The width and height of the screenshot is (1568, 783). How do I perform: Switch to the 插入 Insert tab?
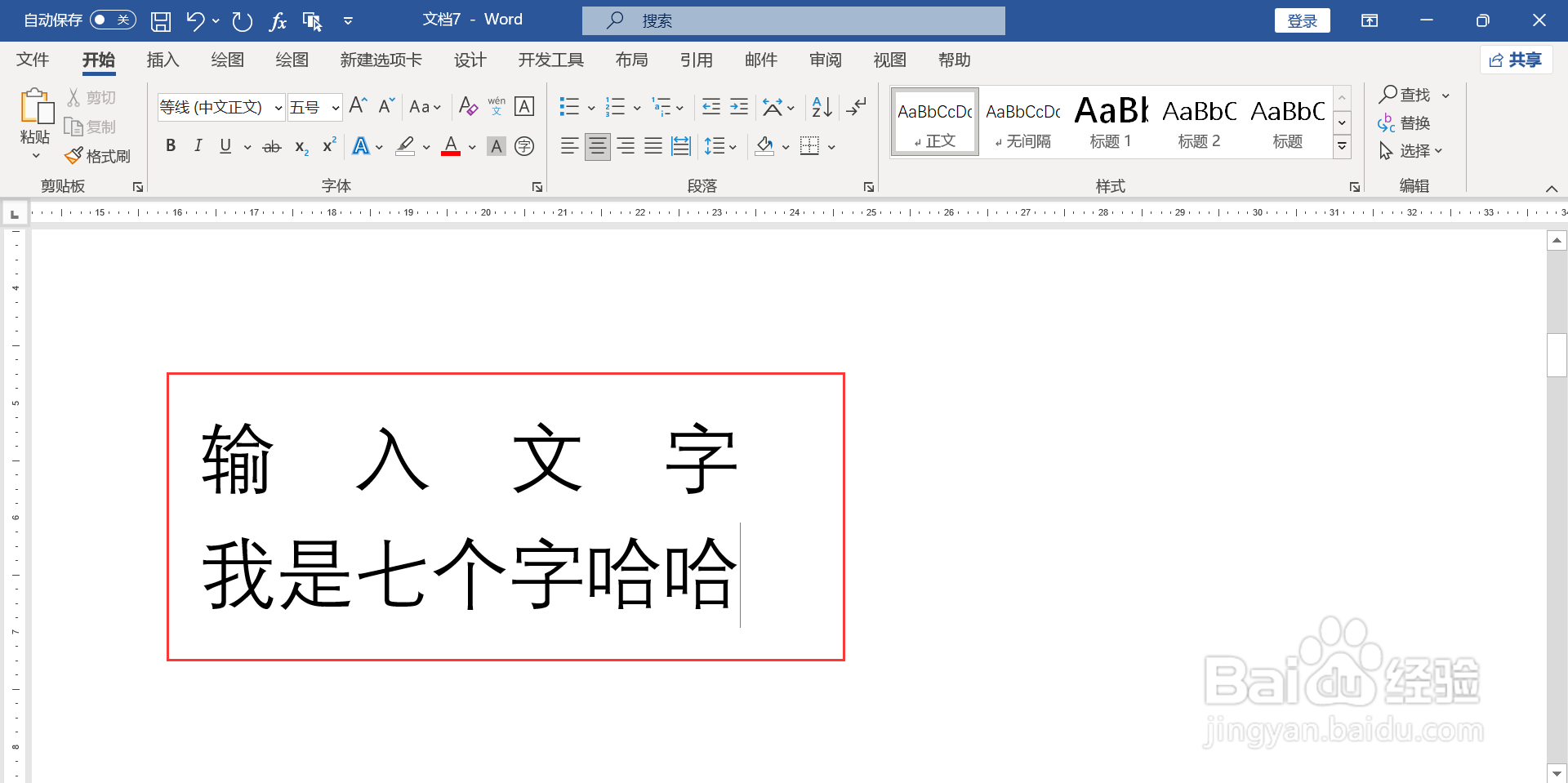coord(163,60)
